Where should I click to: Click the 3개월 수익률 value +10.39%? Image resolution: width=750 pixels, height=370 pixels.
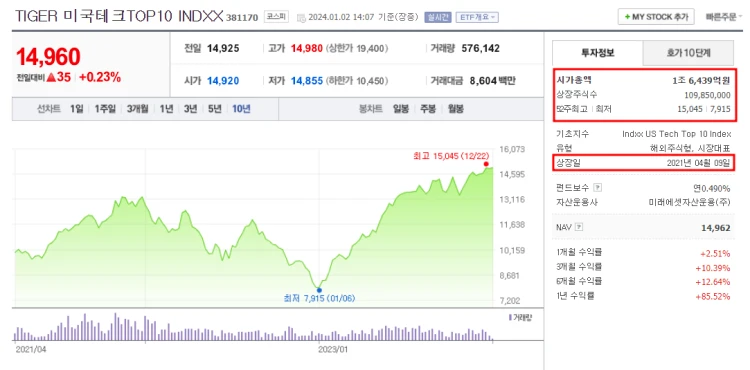tap(714, 267)
